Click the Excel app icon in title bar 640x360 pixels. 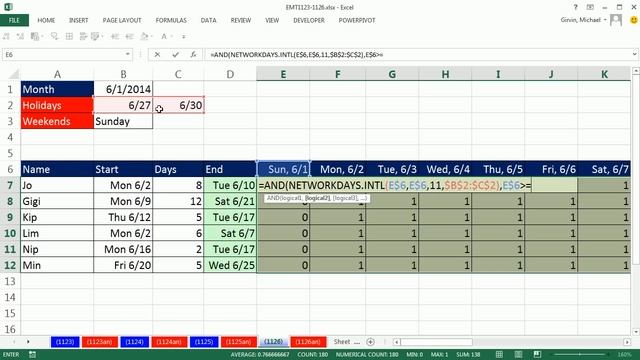tap(8, 7)
